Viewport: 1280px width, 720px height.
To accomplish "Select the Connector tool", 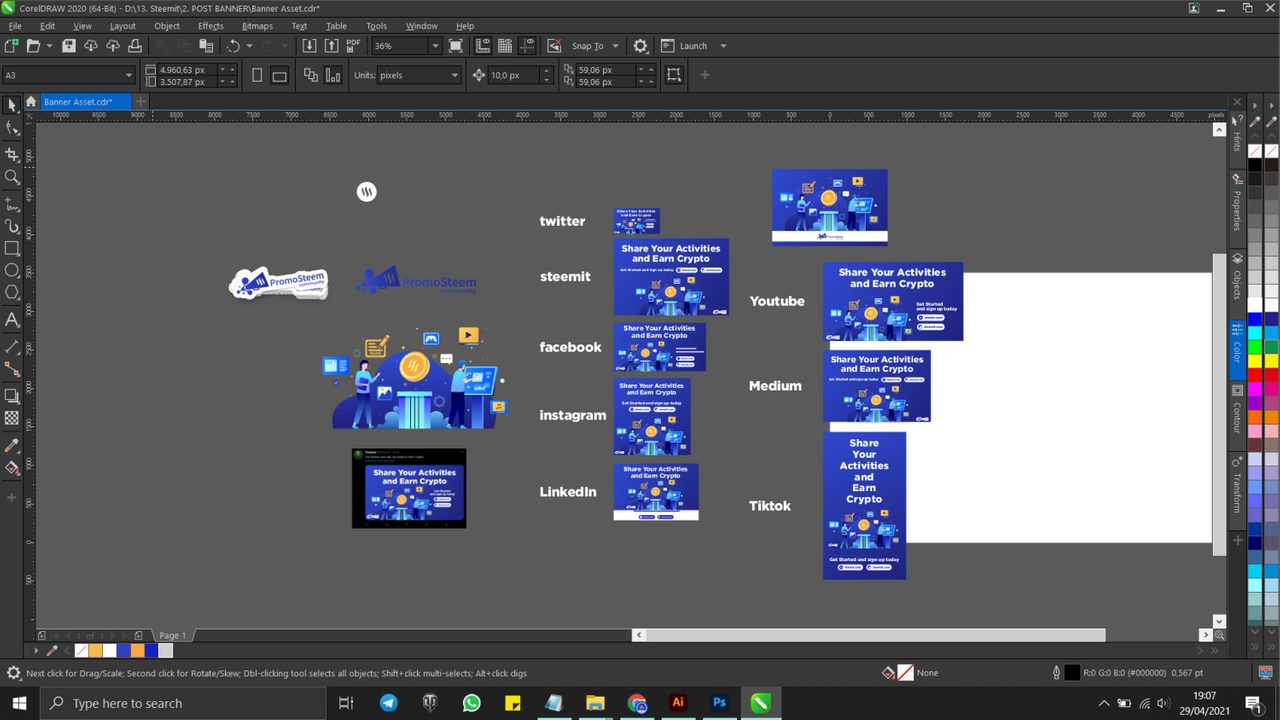I will pyautogui.click(x=12, y=370).
